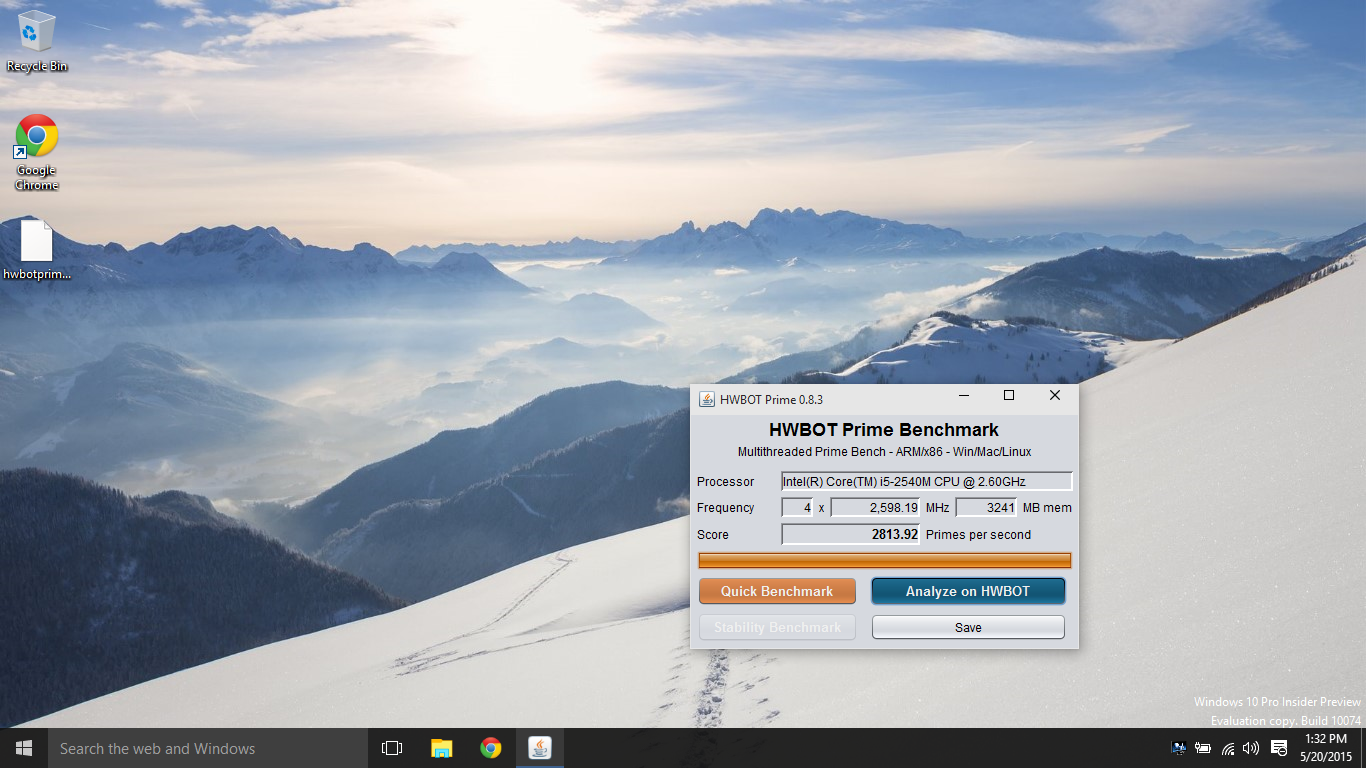Click the Quick Benchmark button

tap(777, 591)
